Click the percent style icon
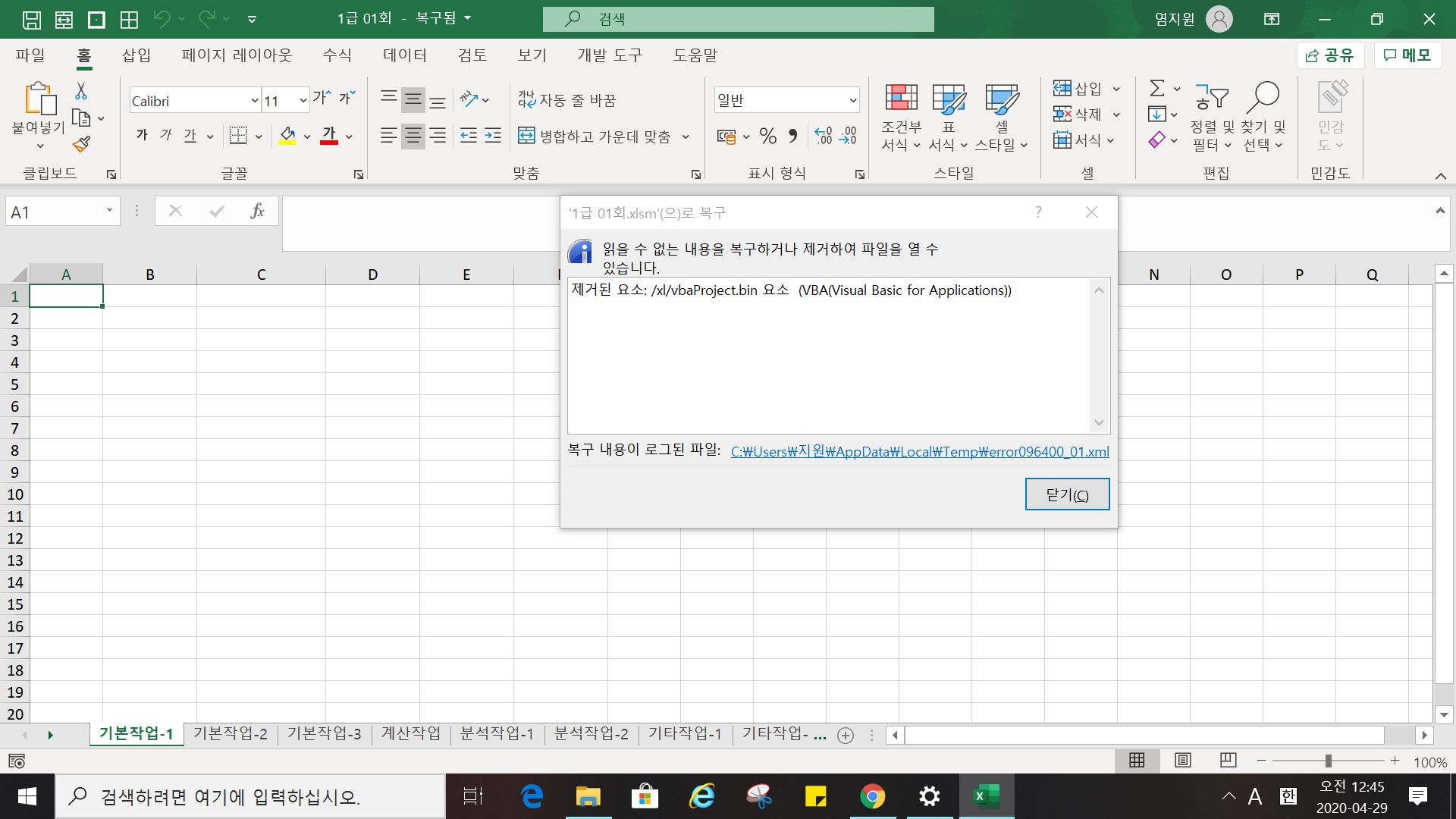 click(767, 136)
